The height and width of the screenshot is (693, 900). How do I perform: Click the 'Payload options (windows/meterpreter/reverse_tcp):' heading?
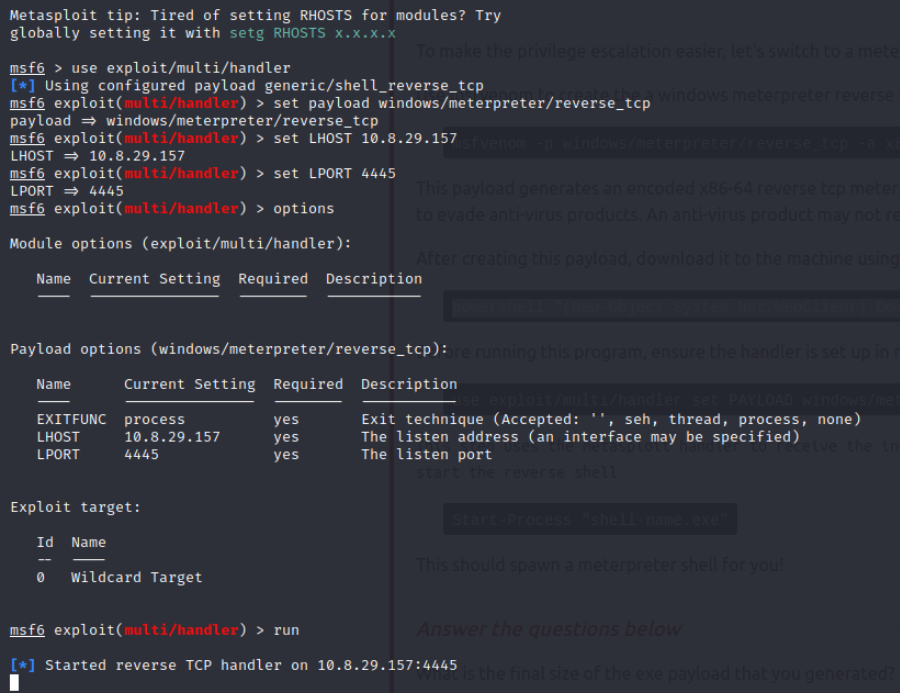tap(229, 349)
